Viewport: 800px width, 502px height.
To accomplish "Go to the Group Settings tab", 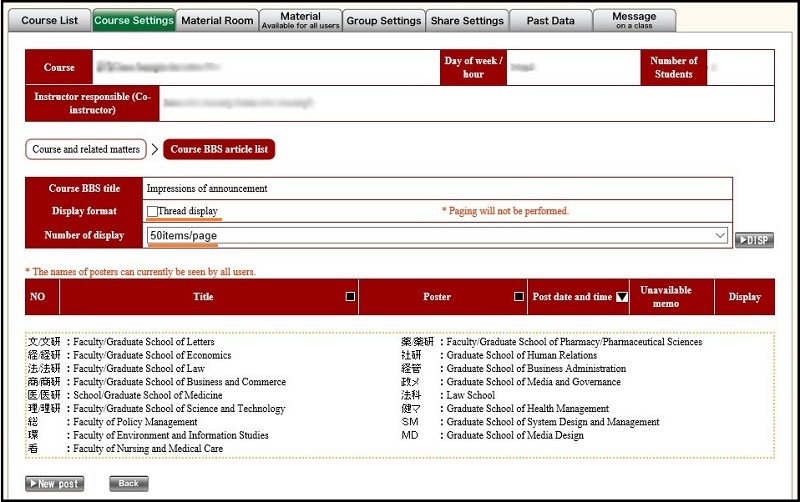I will pyautogui.click(x=384, y=21).
